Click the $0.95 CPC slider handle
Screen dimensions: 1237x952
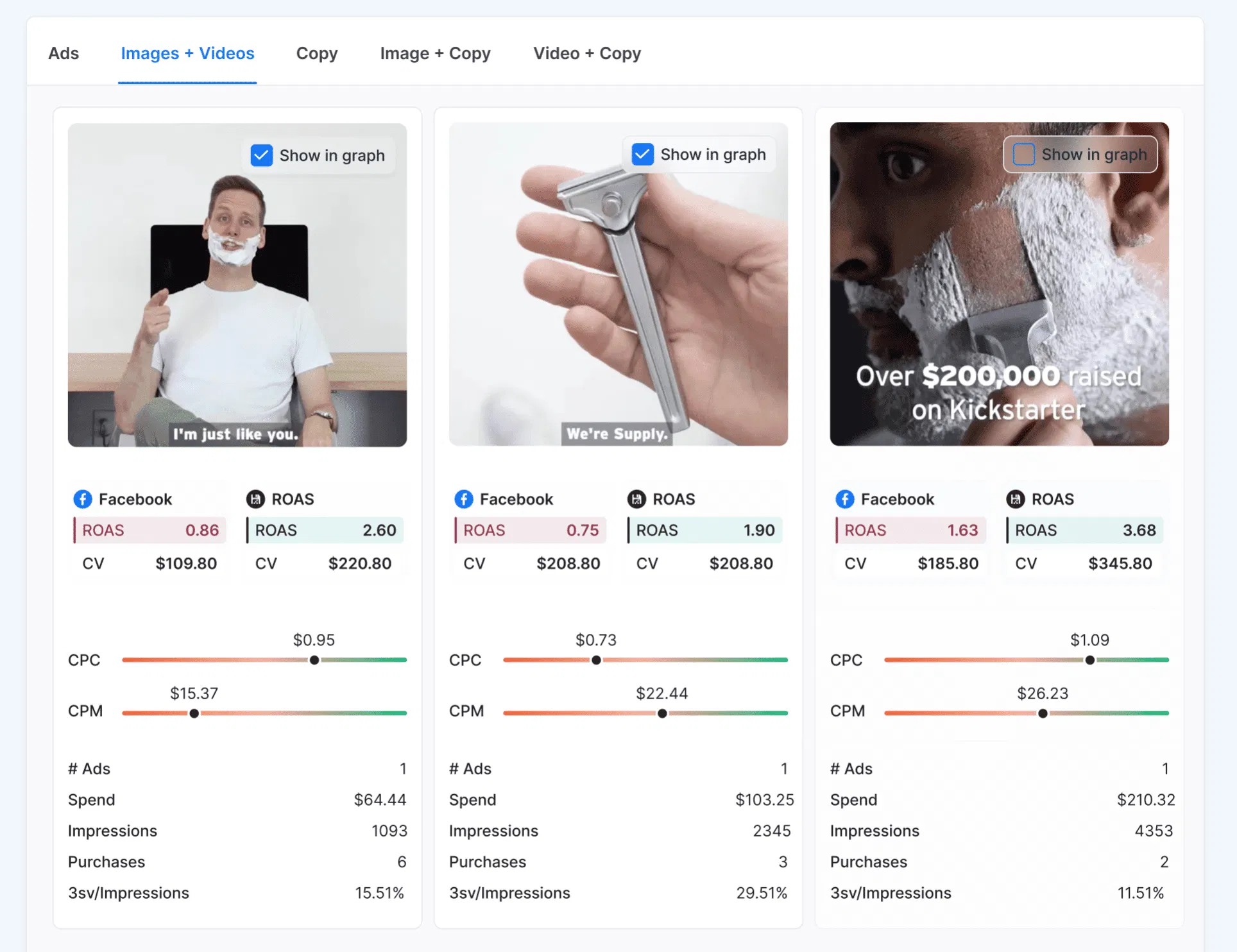(x=314, y=660)
